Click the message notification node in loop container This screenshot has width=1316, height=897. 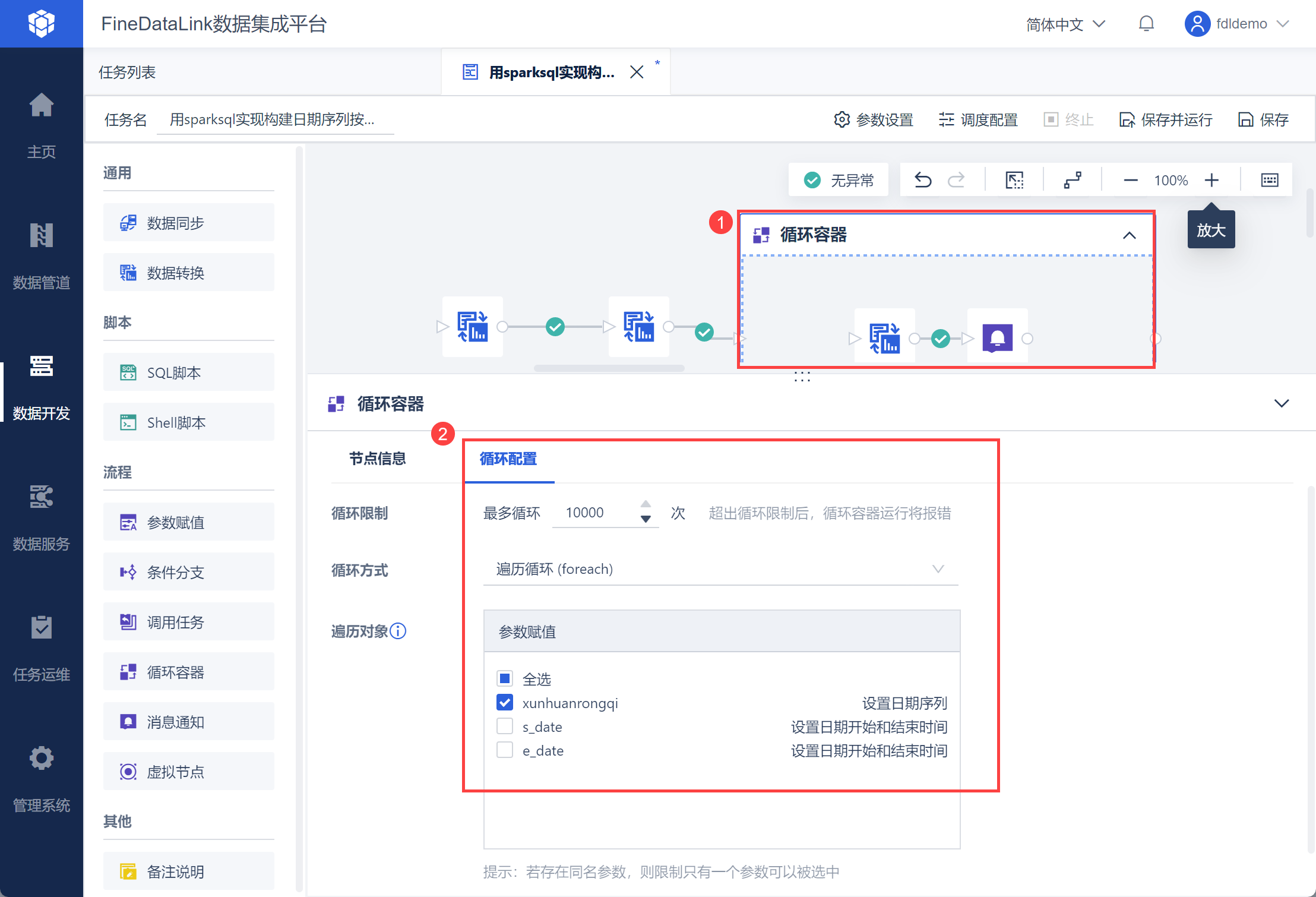[x=997, y=338]
